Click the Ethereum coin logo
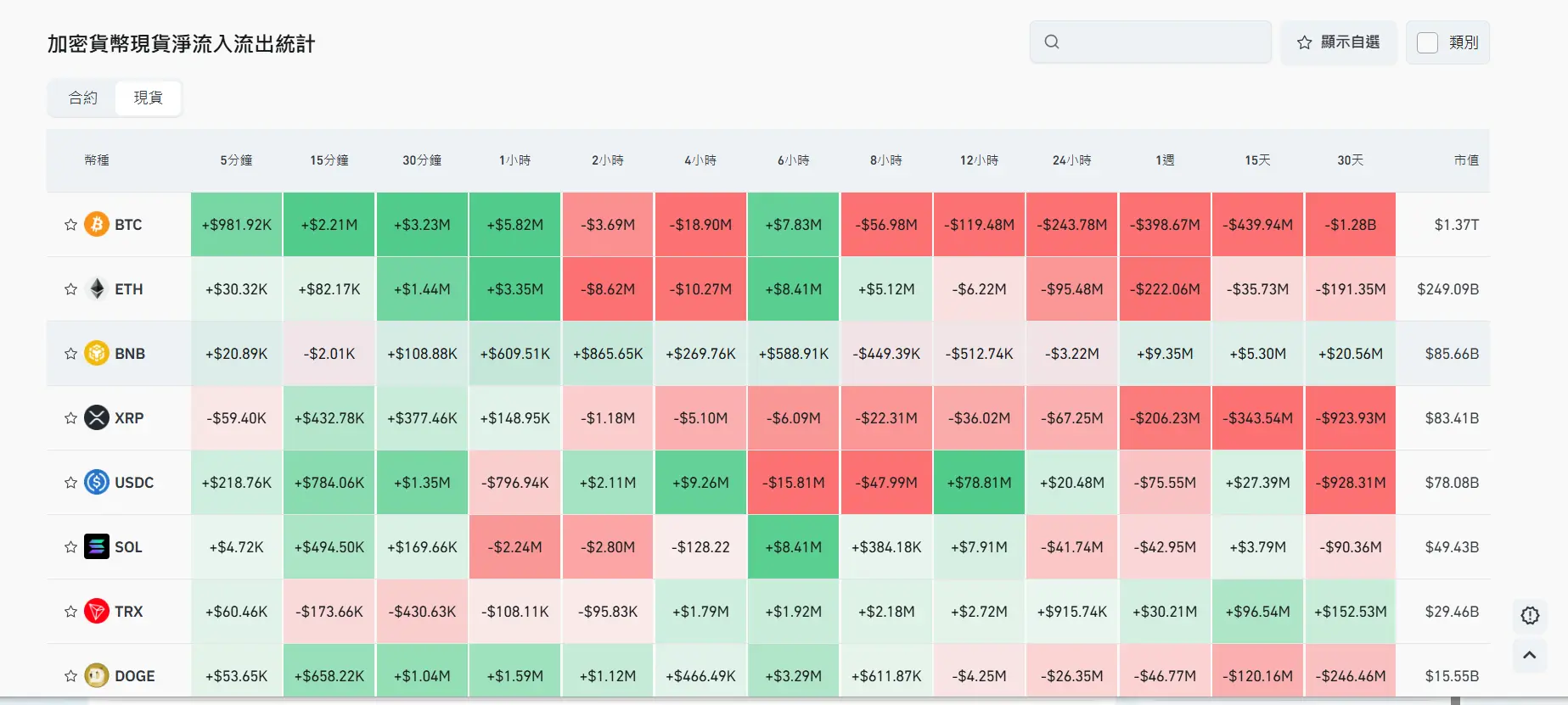The height and width of the screenshot is (705, 1568). (x=97, y=289)
